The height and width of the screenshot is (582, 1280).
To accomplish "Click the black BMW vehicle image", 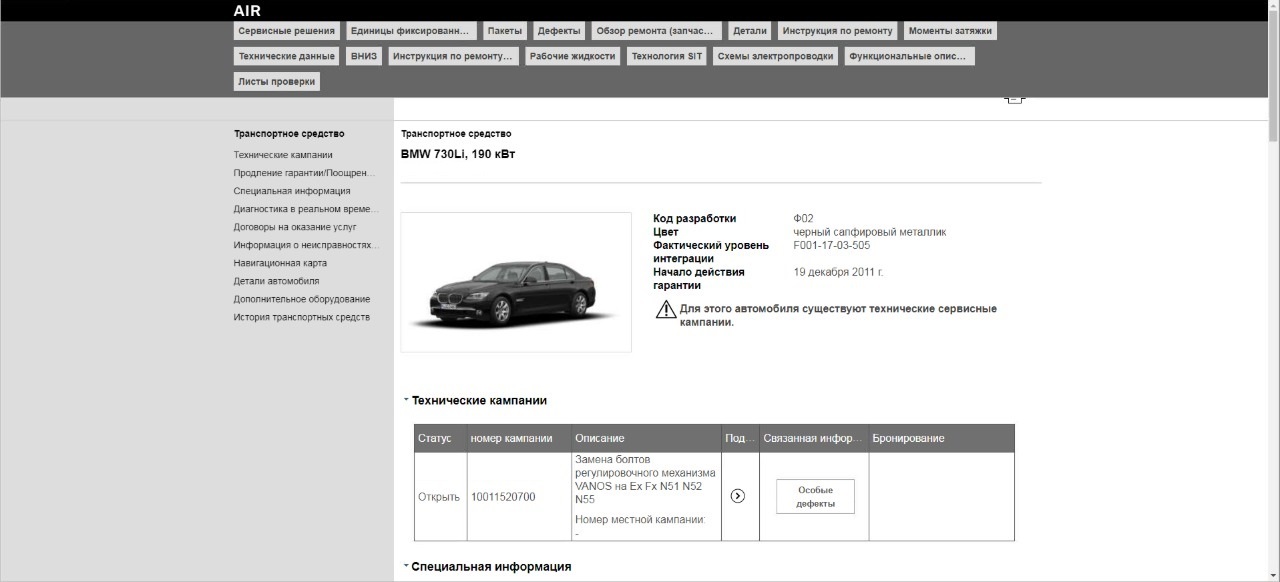I will pyautogui.click(x=516, y=282).
